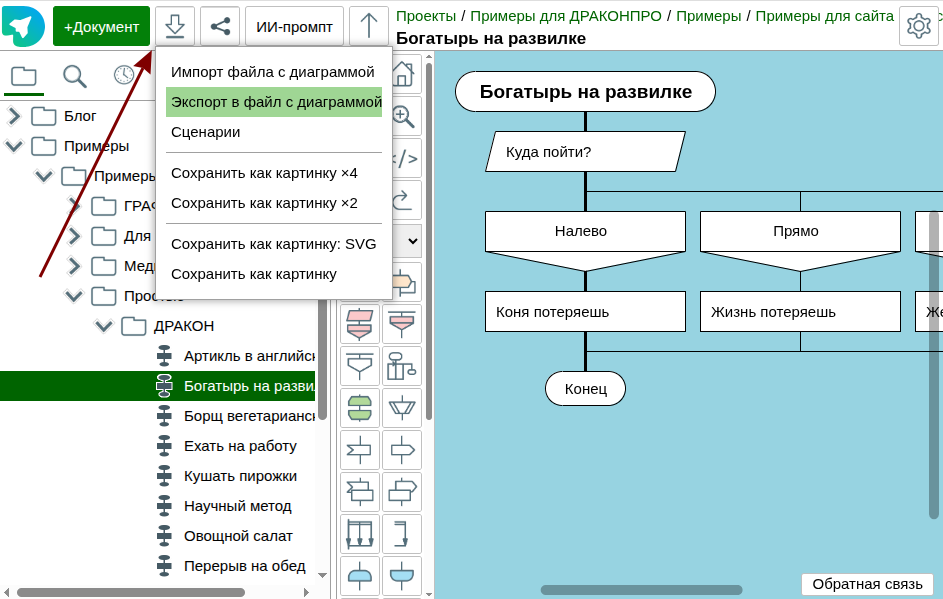Viewport: 943px width, 599px height.
Task: Collapse the top-level Примеры folder chevron
Action: pyautogui.click(x=14, y=146)
